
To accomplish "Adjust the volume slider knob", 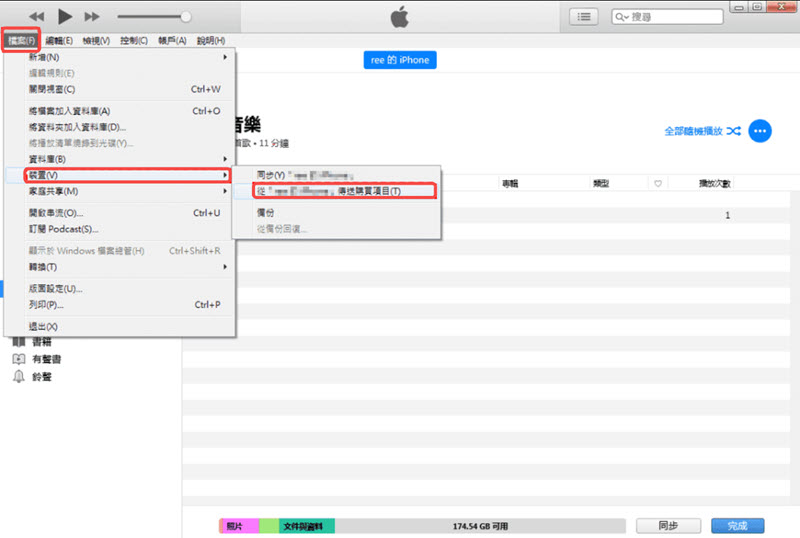I will tap(185, 17).
